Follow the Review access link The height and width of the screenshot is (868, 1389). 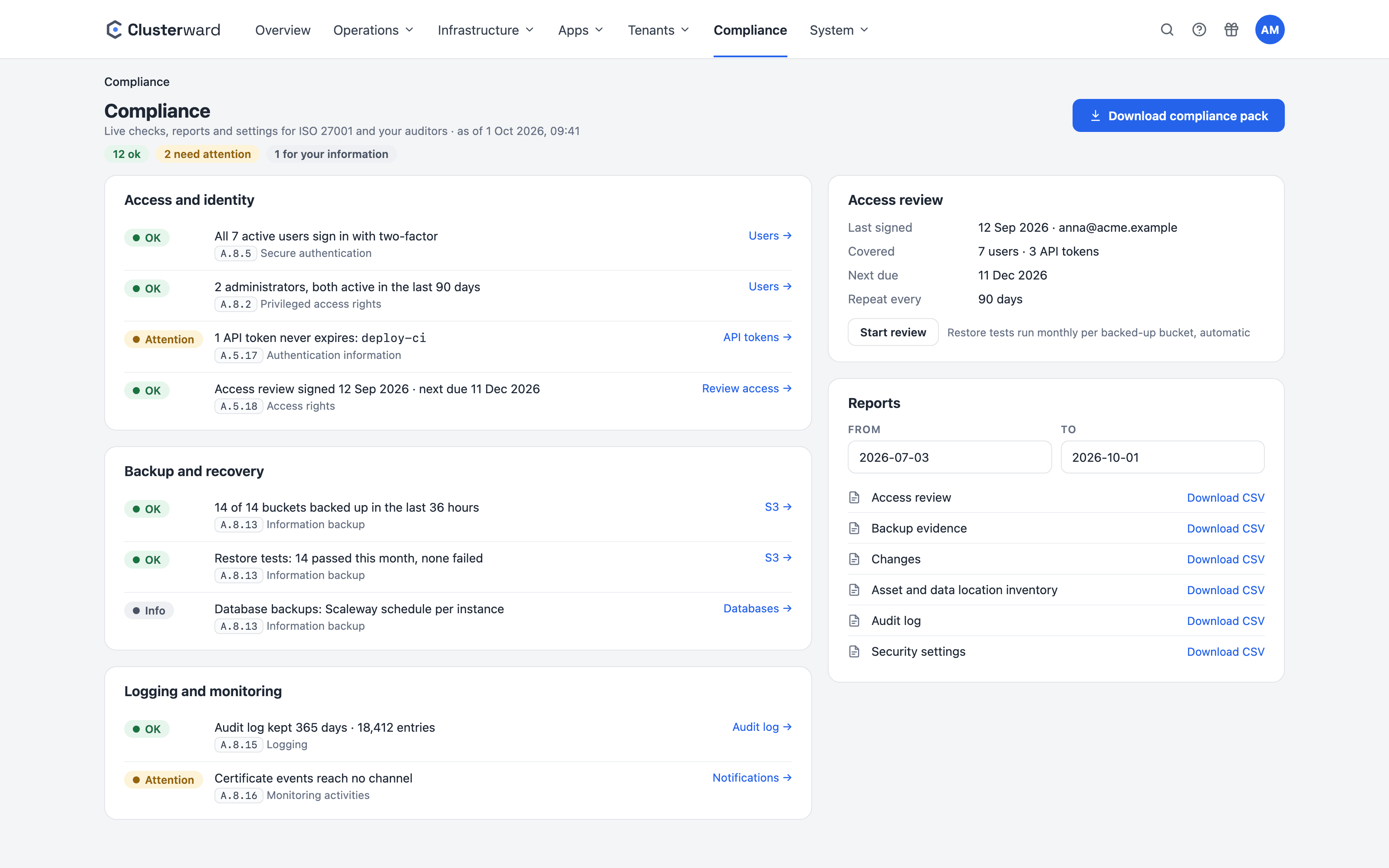(x=747, y=389)
